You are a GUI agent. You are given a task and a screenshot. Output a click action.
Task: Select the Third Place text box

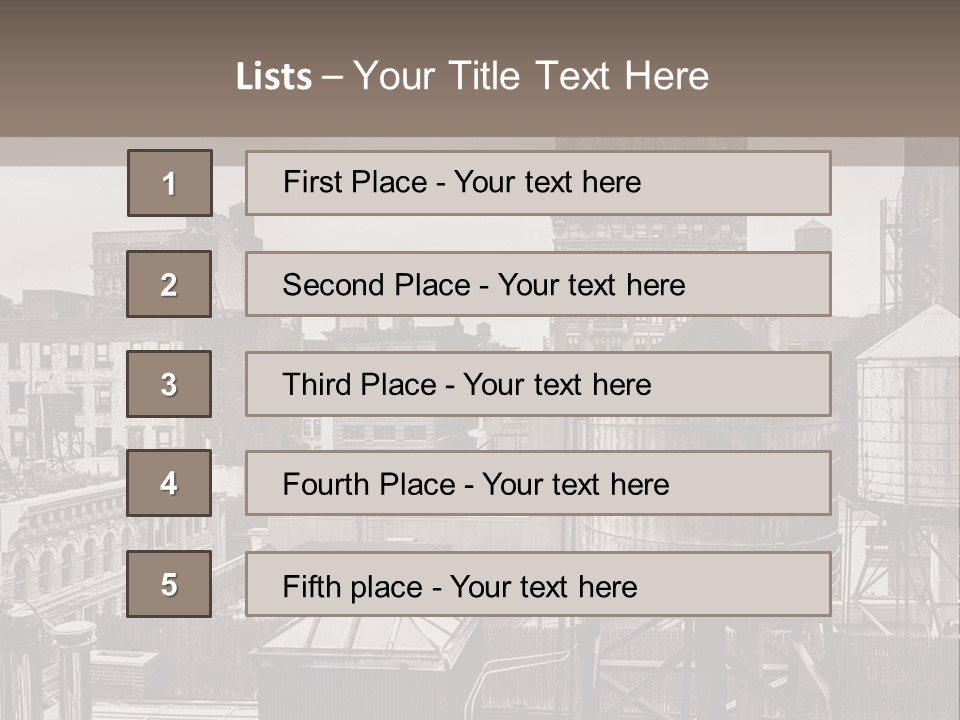point(538,384)
